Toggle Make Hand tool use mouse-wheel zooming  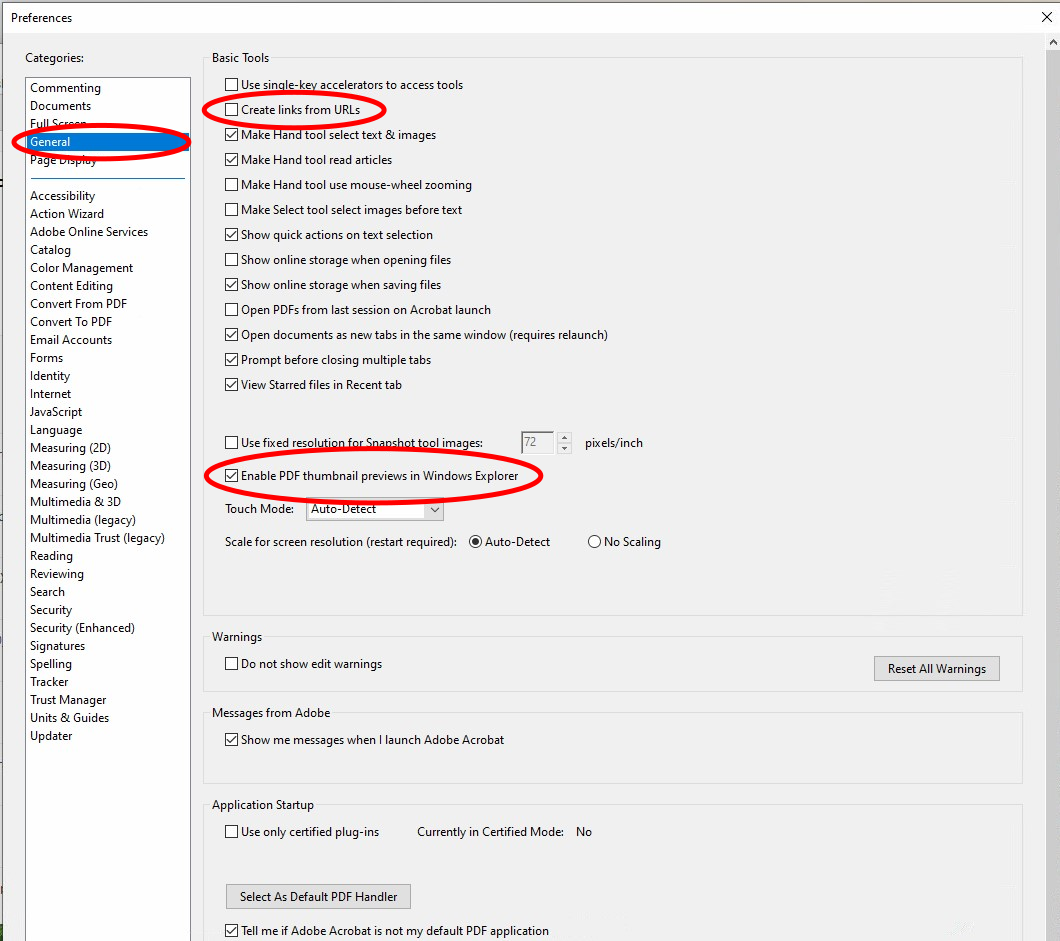click(x=232, y=185)
